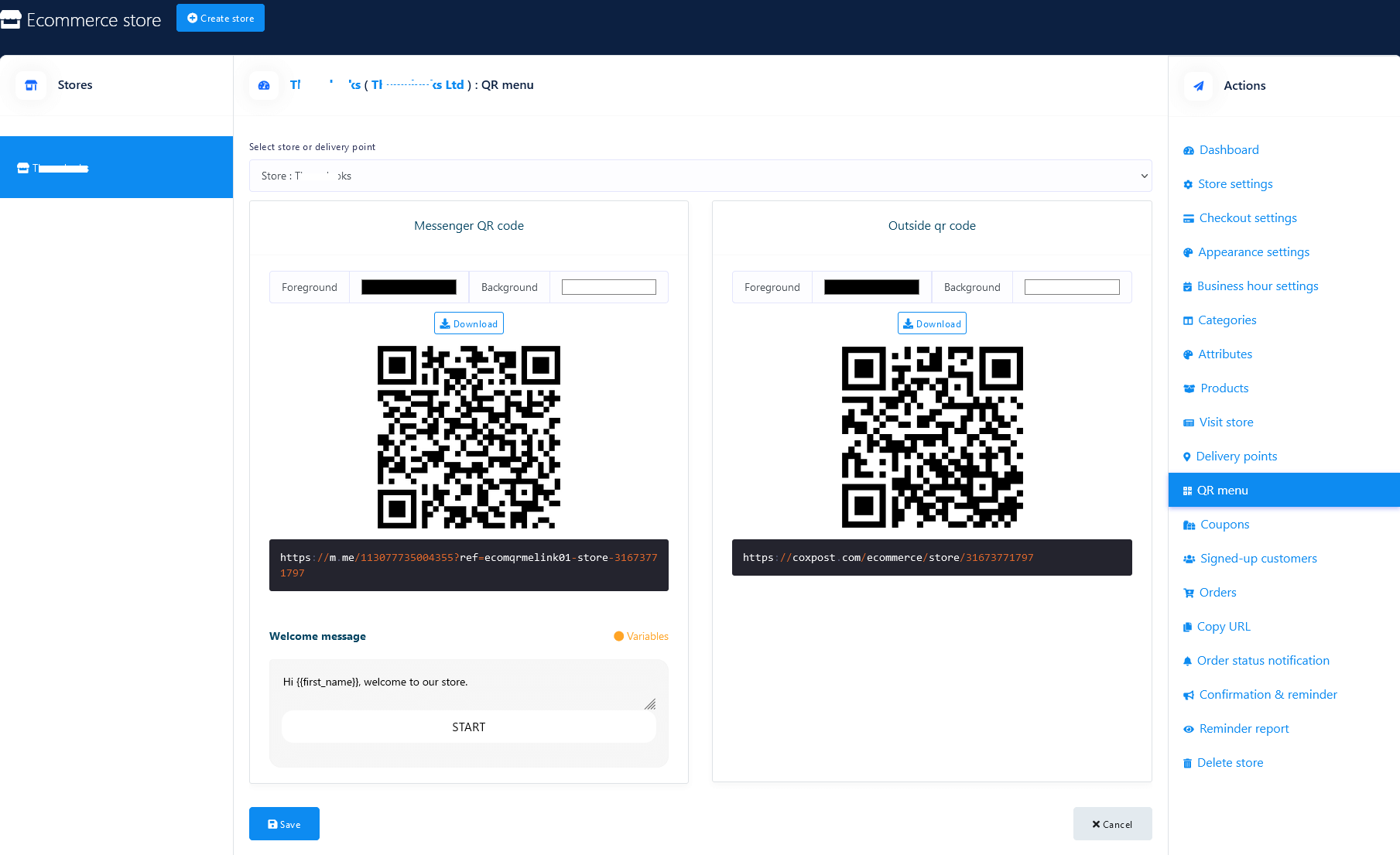Click the Create store button
Viewport: 1400px width, 855px height.
tap(221, 18)
